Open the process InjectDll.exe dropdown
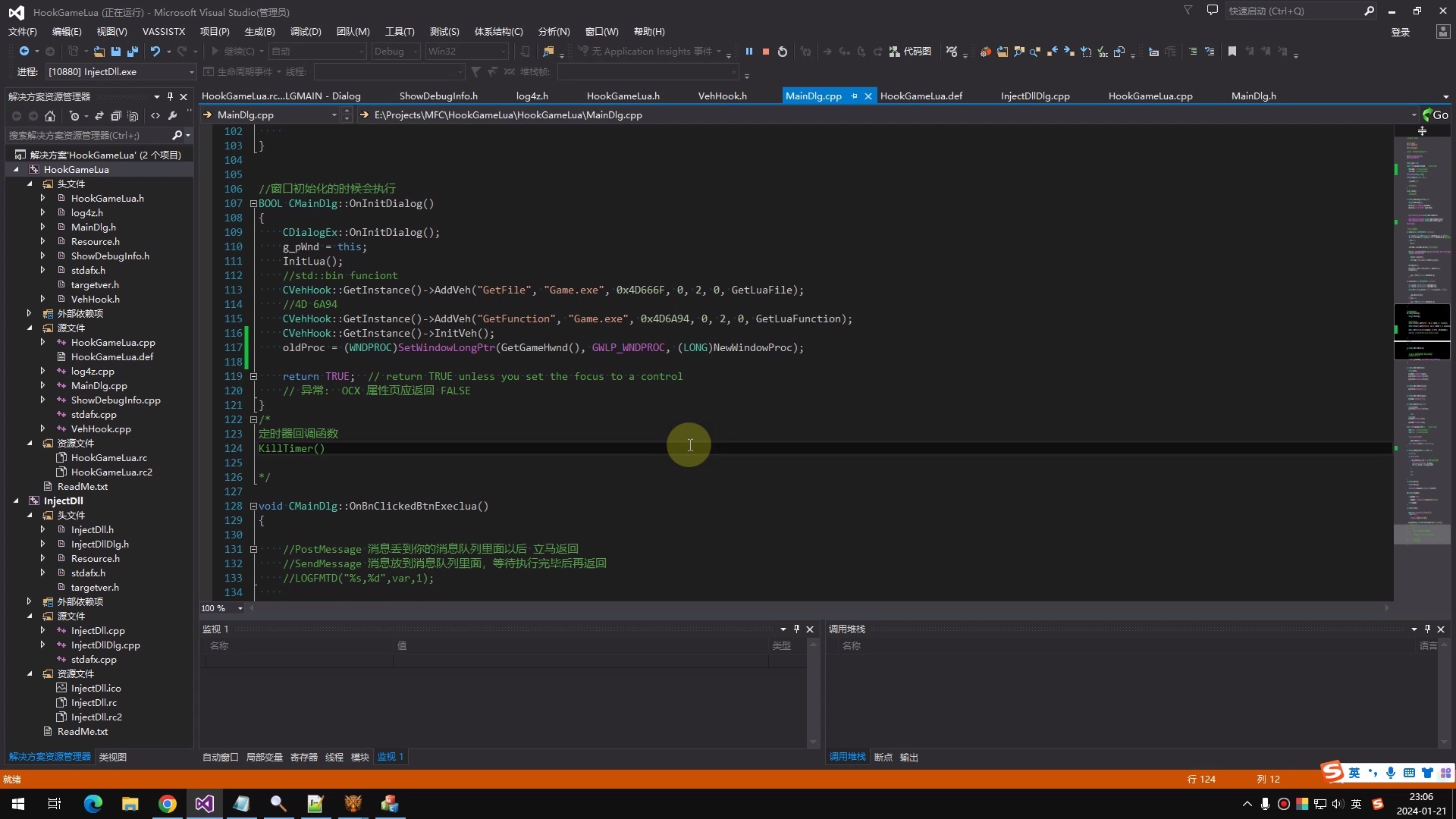The image size is (1456, 819). point(191,72)
